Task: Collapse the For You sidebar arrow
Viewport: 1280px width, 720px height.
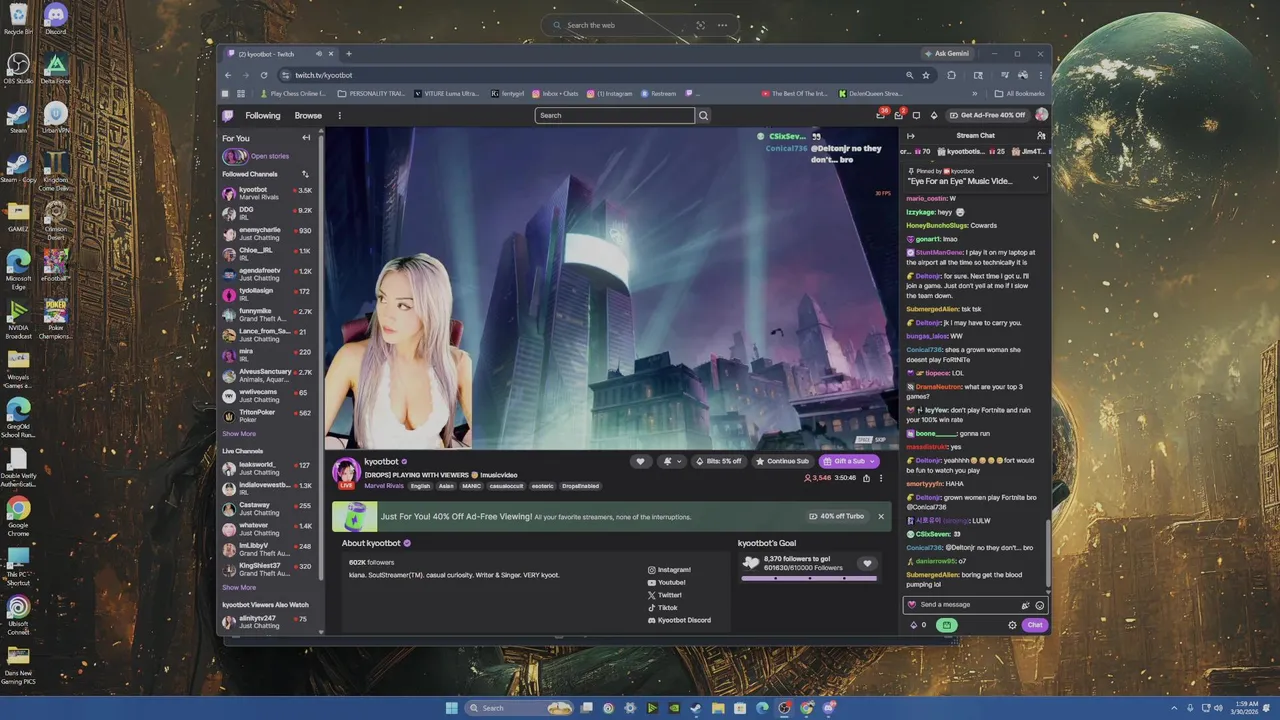Action: (306, 138)
